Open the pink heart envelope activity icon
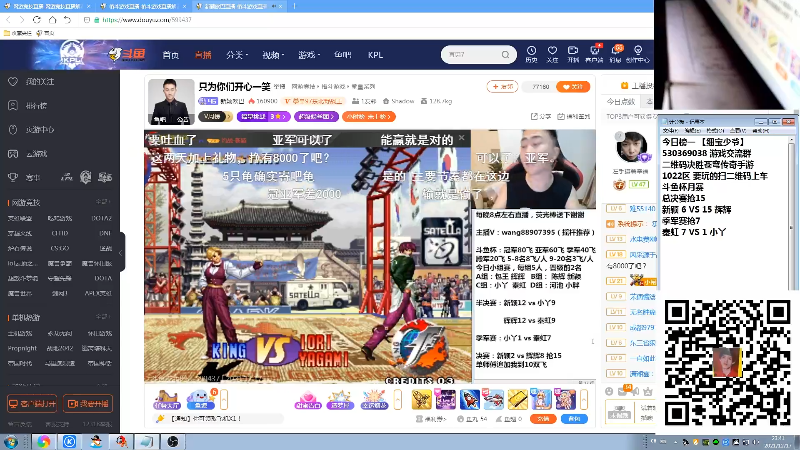Viewport: 800px width, 450px height. pos(308,399)
